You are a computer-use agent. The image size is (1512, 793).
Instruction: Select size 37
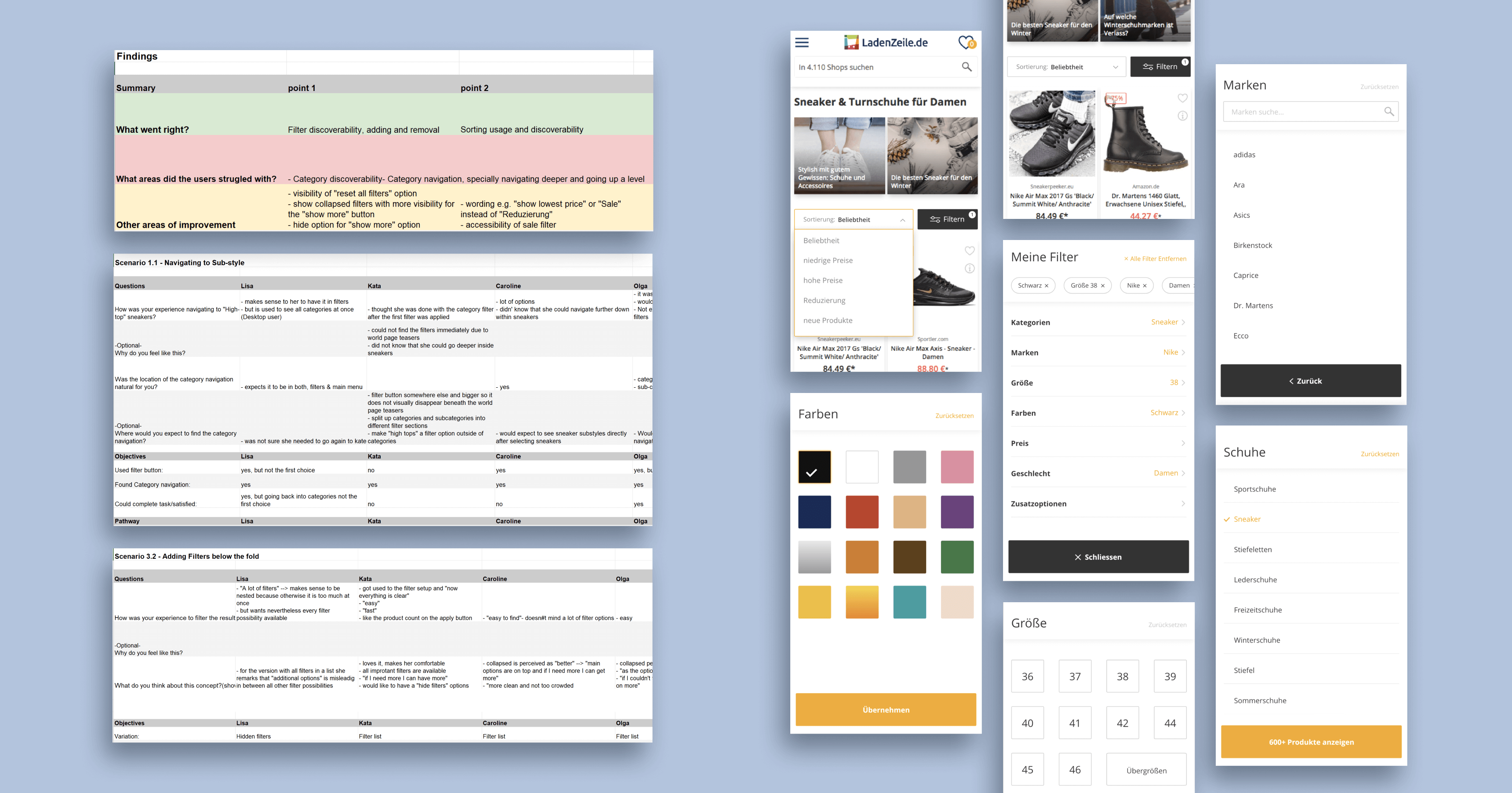point(1075,676)
